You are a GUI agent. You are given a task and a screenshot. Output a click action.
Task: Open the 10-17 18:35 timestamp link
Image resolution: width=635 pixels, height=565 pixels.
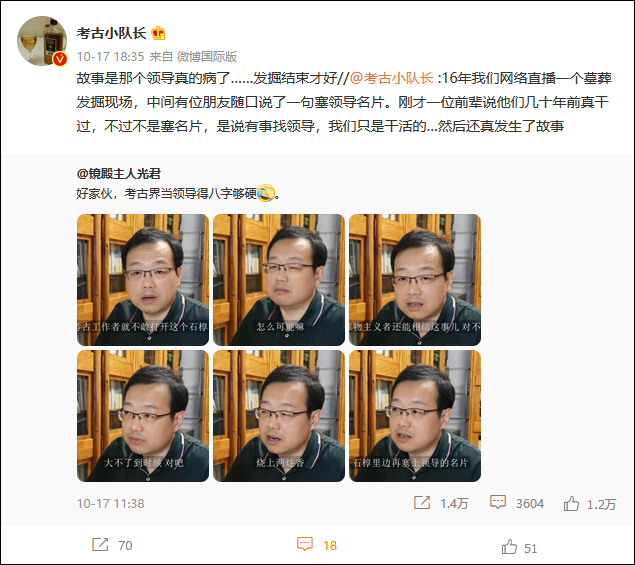(x=111, y=57)
